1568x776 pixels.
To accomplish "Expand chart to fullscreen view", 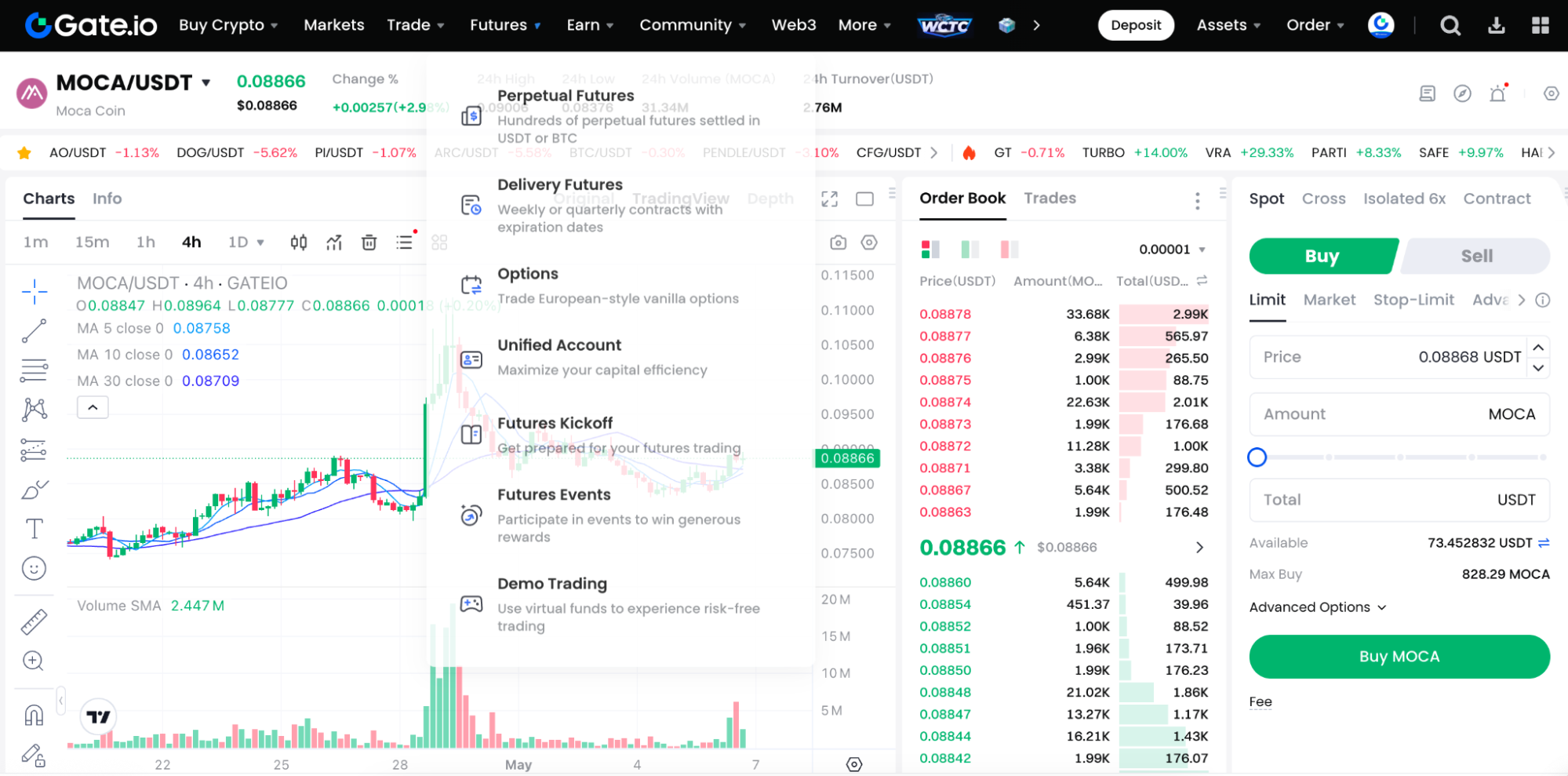I will tap(829, 199).
